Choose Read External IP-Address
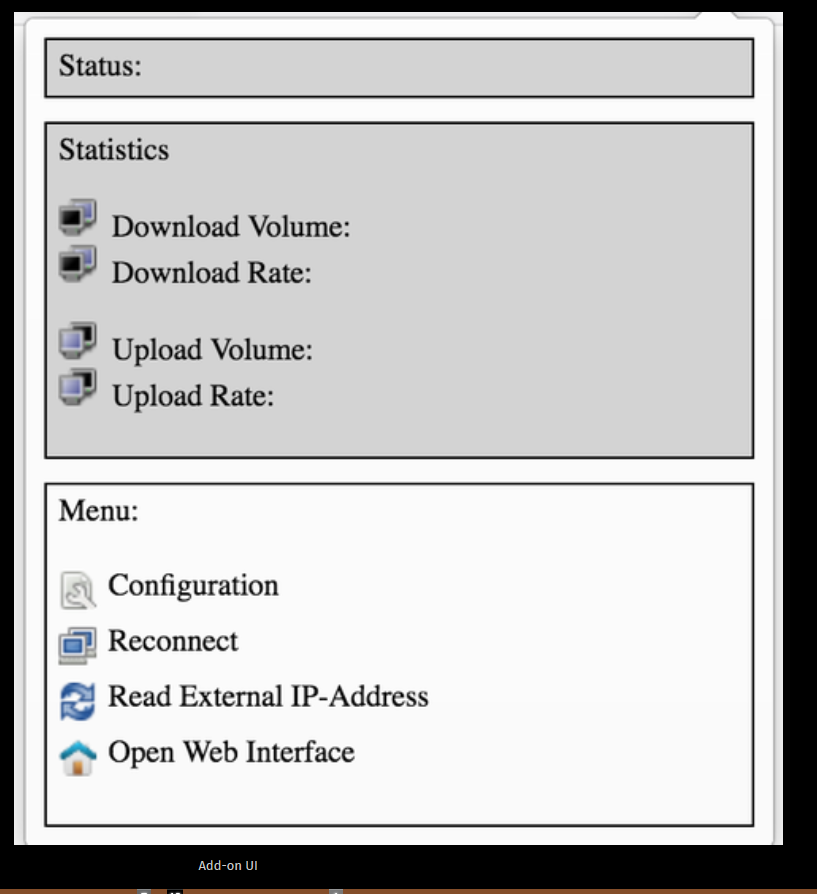This screenshot has width=817, height=894. coord(268,697)
